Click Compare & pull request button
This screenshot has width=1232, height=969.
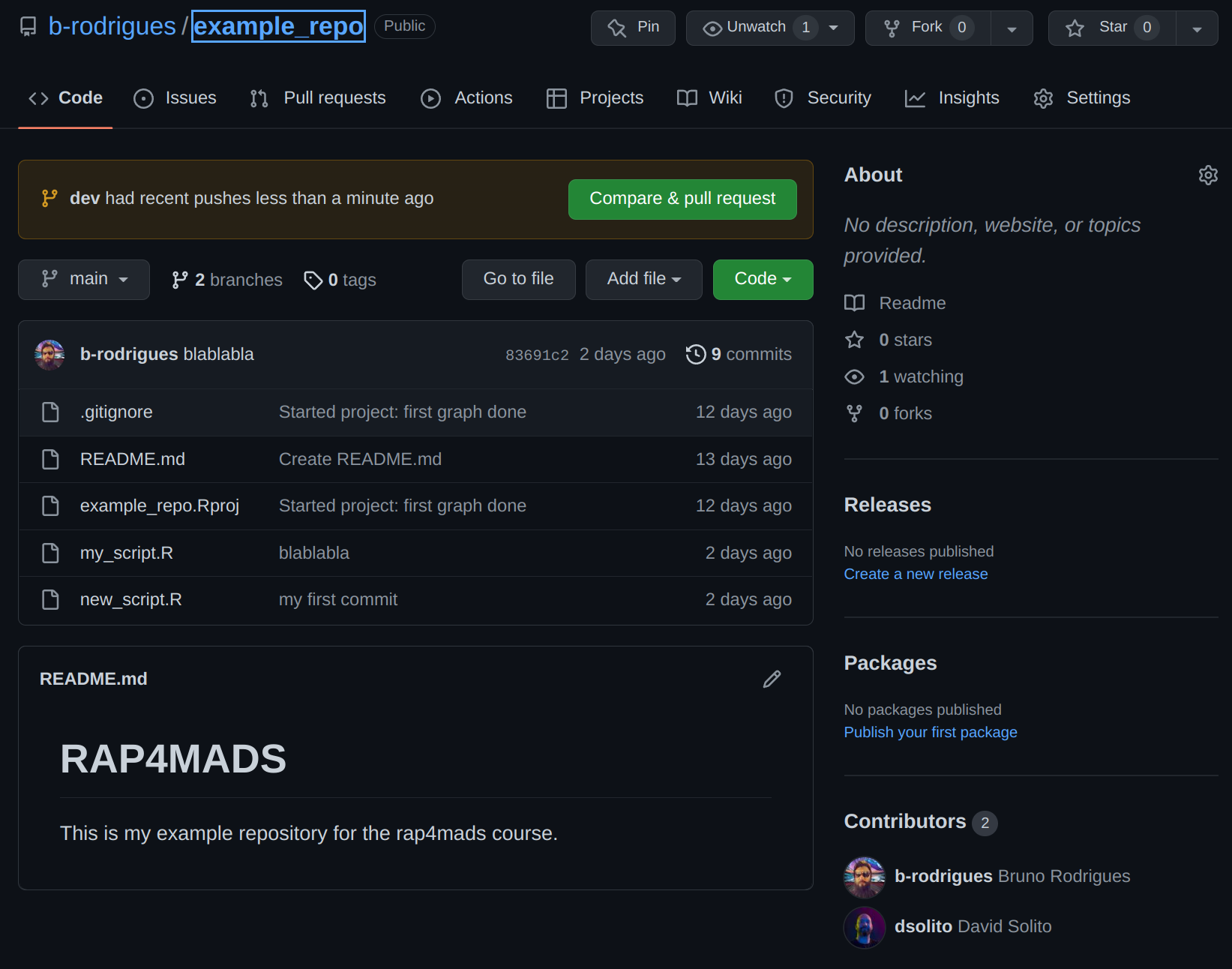click(682, 199)
